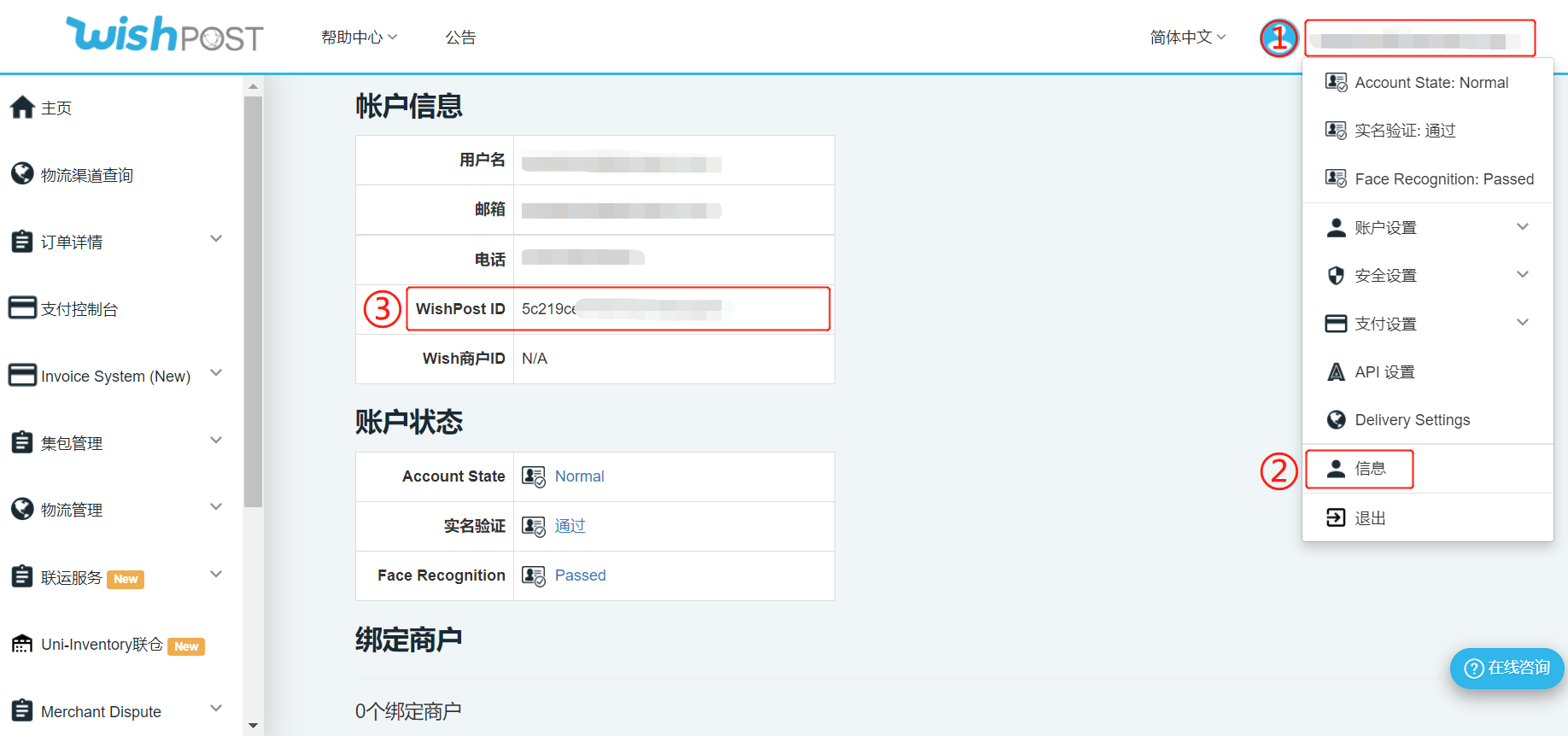Click the 帐户信息 heading
This screenshot has height=736, width=1568.
409,106
